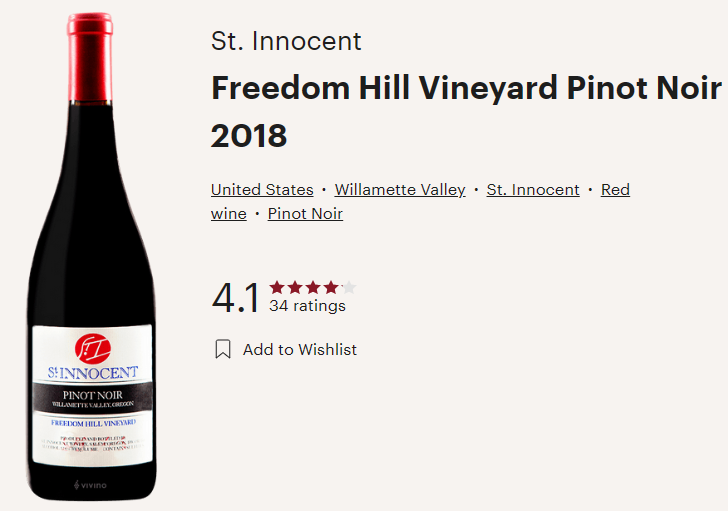Click the third red rating star

pyautogui.click(x=313, y=287)
